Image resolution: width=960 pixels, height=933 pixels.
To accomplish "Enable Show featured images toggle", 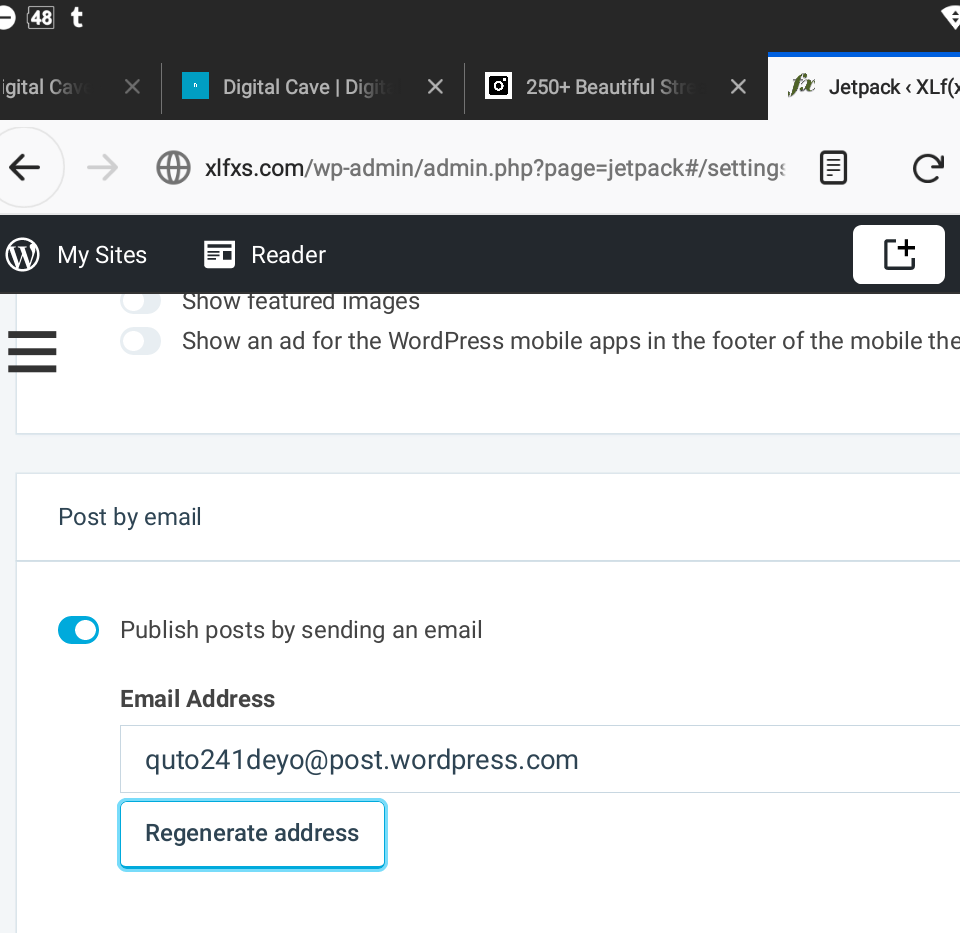I will pyautogui.click(x=141, y=301).
